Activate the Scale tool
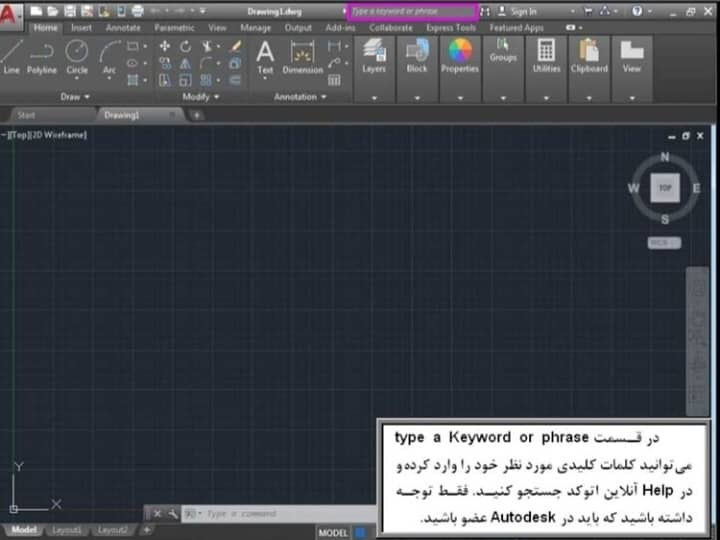 click(186, 80)
